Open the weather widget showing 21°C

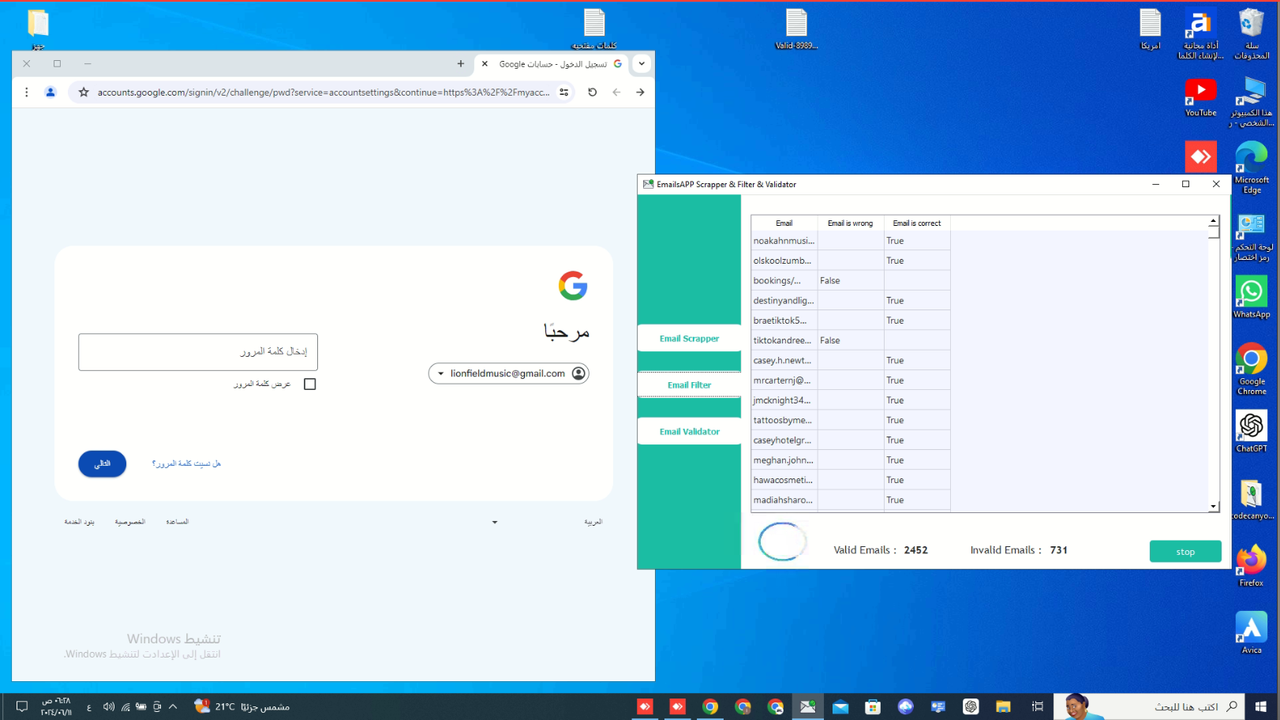242,707
